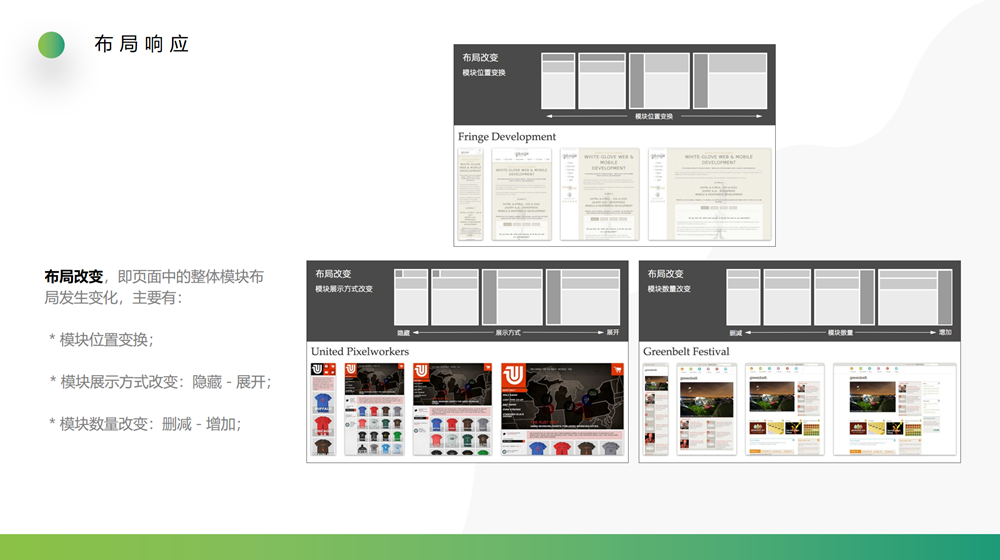
Task: Click the 隐藏 label on the arrow
Action: (404, 332)
